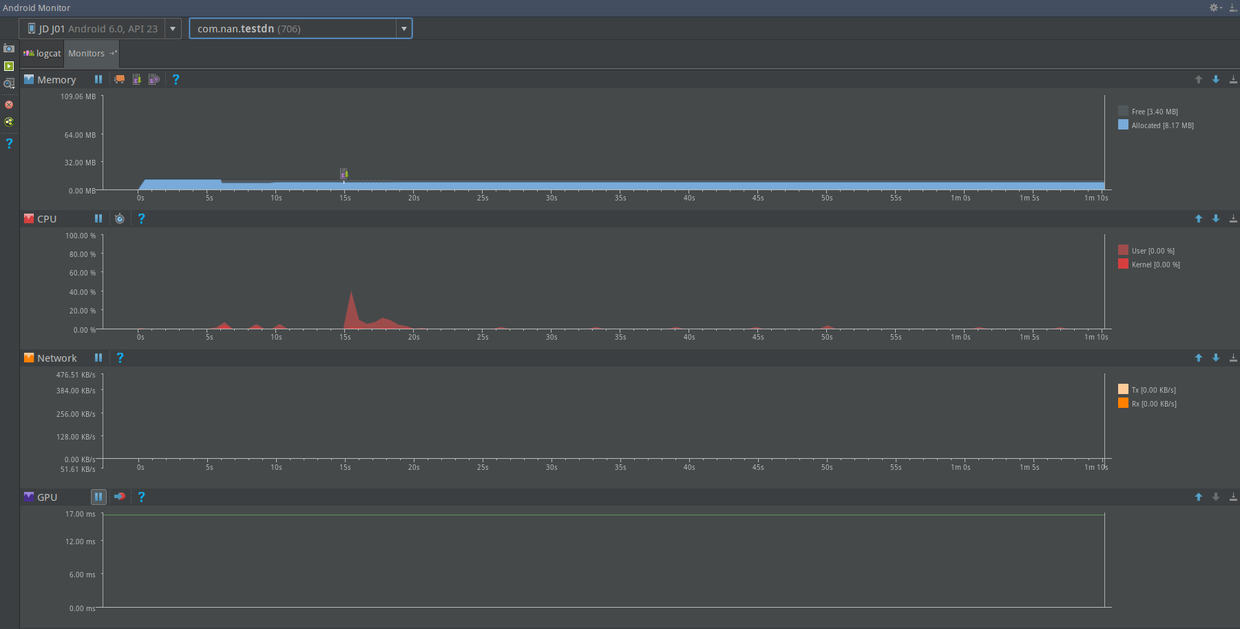Screen dimensions: 1240x629
Task: Open Memory monitor help question mark
Action: pyautogui.click(x=176, y=79)
